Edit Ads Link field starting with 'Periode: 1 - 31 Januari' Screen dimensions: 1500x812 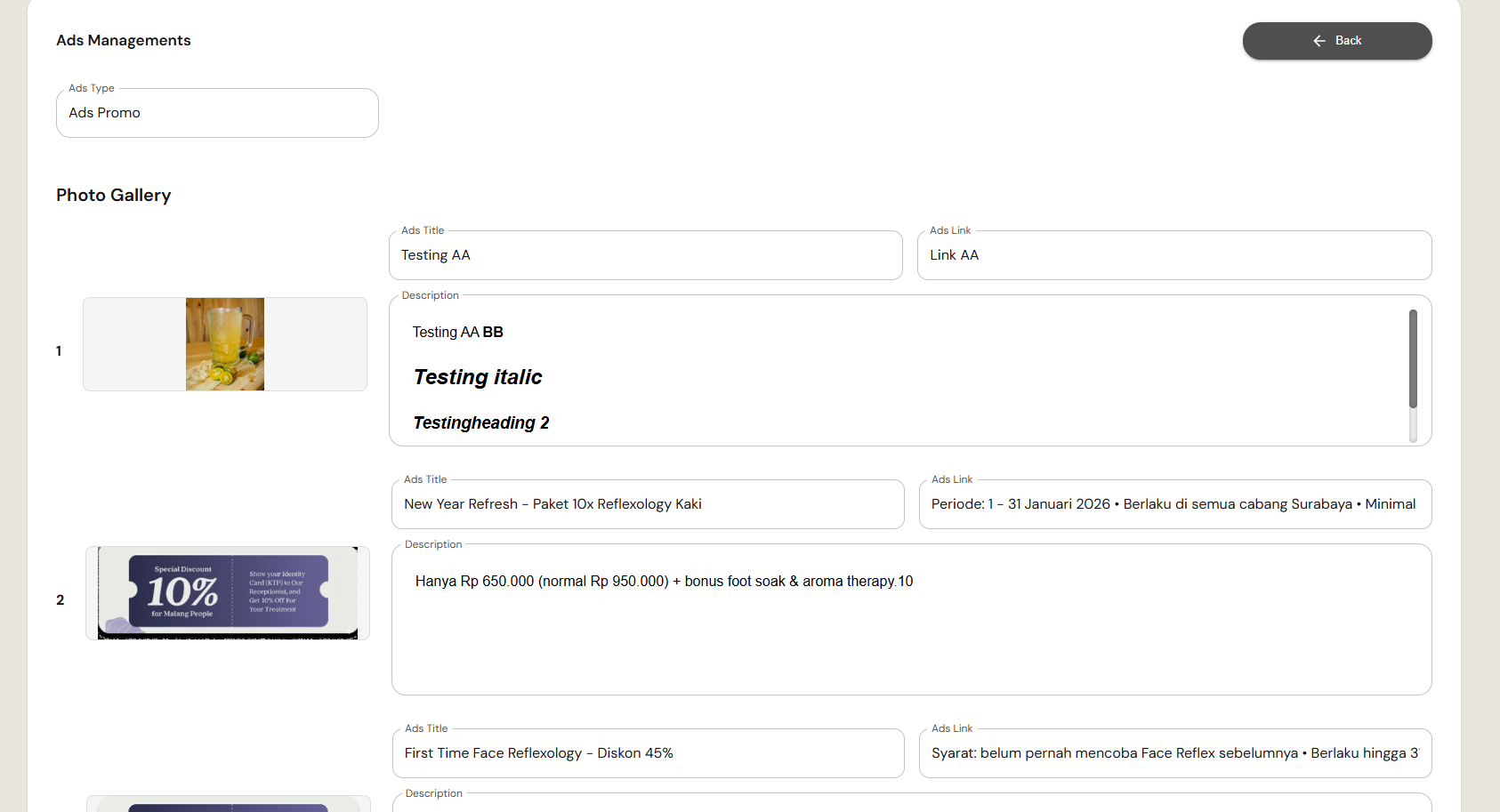click(1175, 504)
